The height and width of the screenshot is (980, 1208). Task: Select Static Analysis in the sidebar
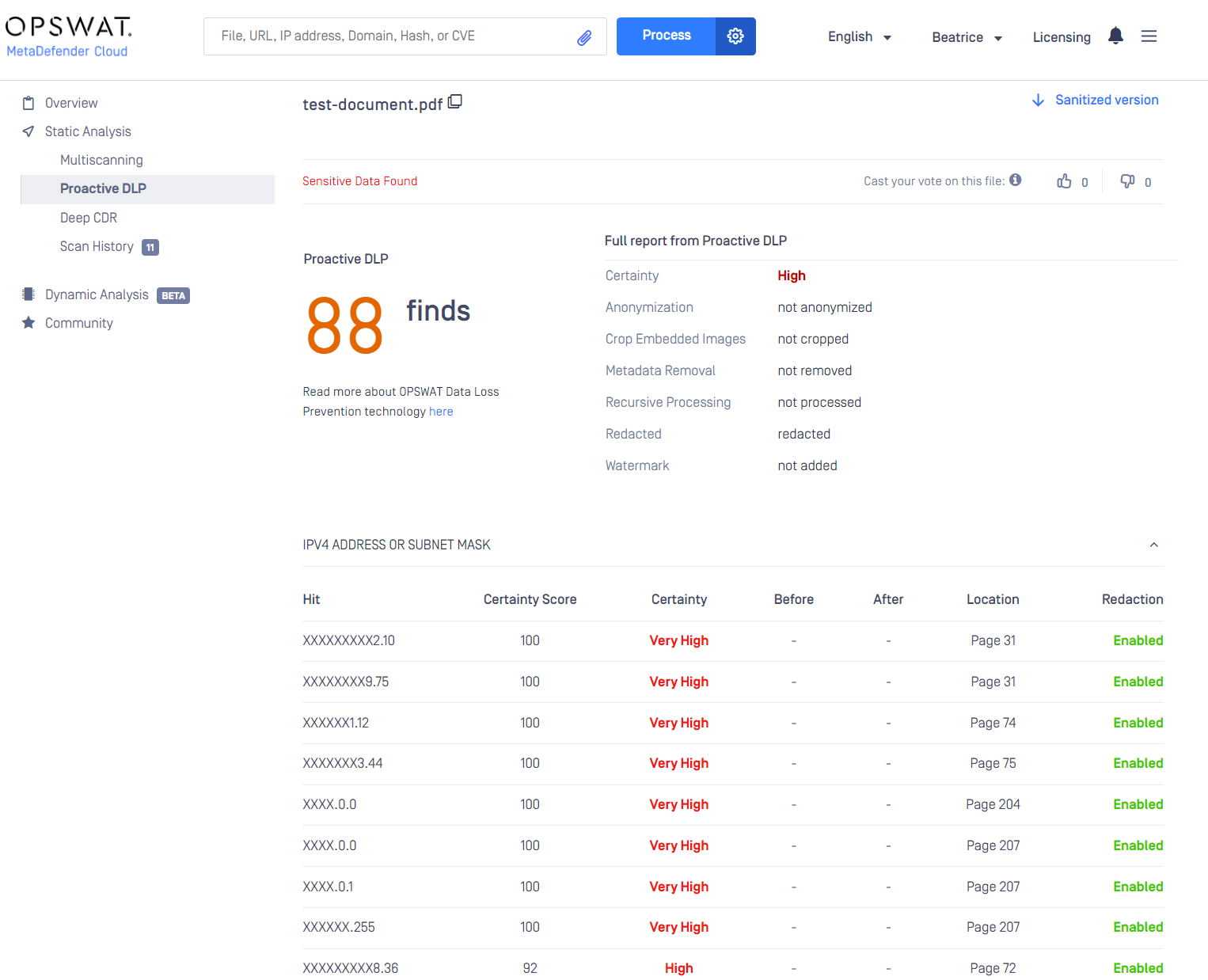88,131
